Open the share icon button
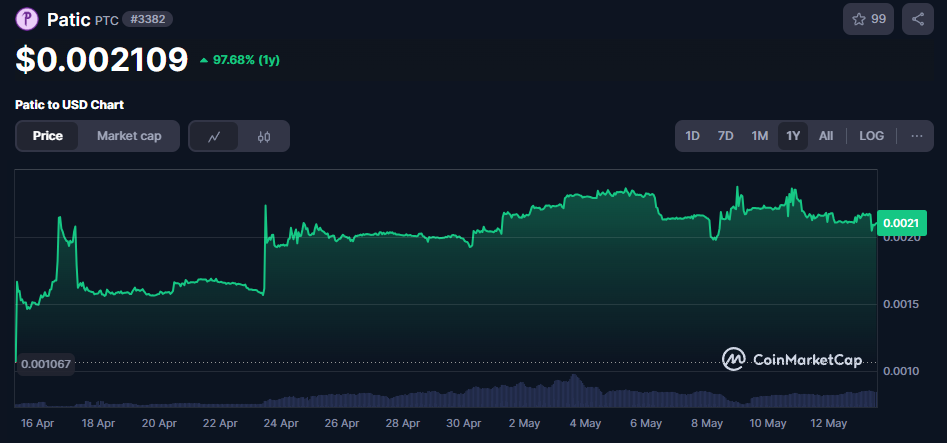This screenshot has width=947, height=443. (x=917, y=19)
